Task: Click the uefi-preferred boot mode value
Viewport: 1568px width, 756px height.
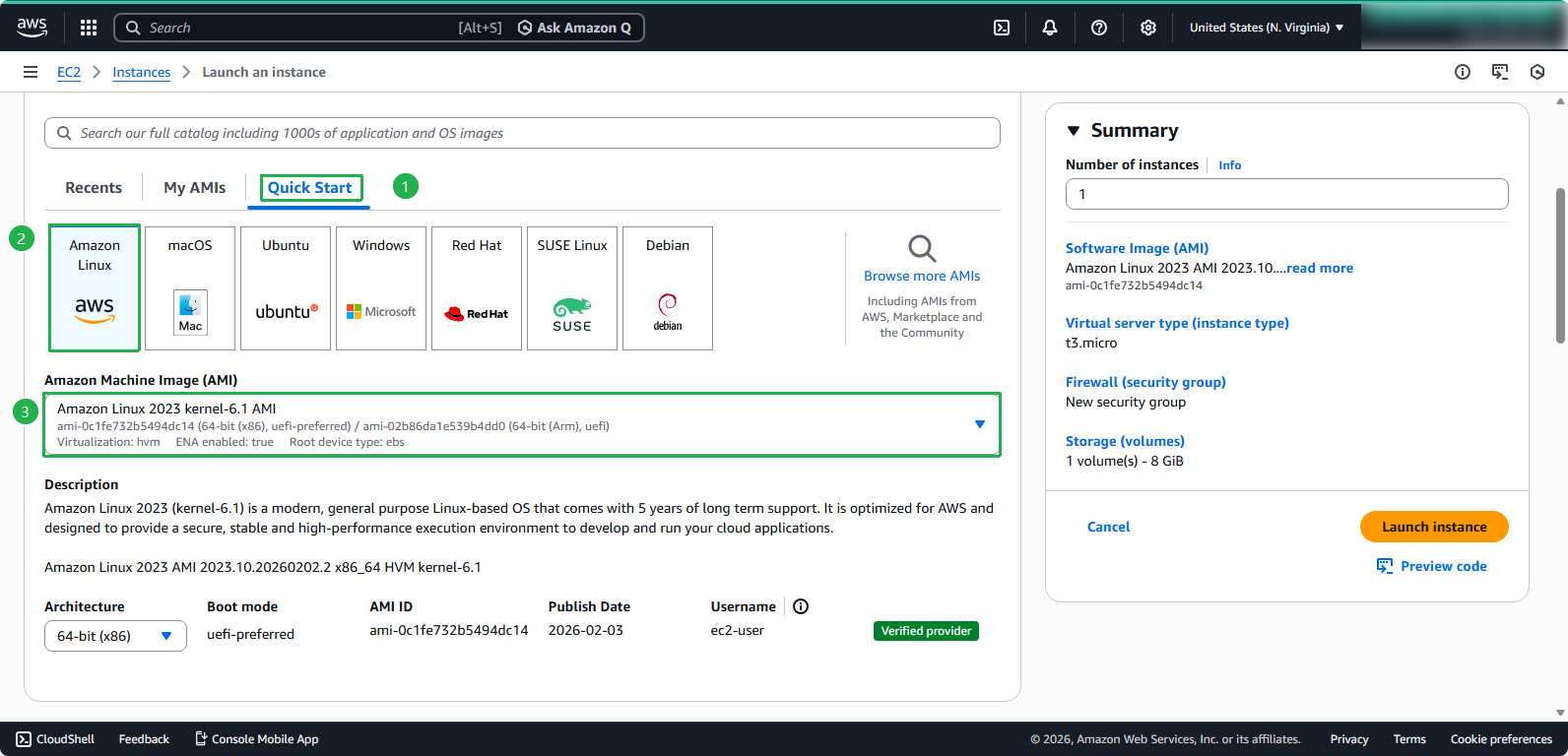Action: click(x=250, y=634)
